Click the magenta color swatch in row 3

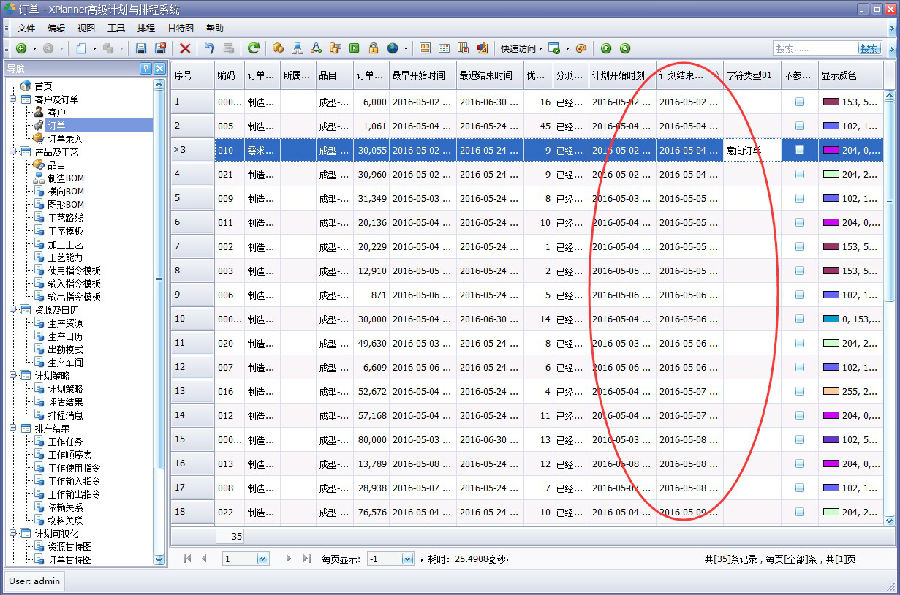tap(831, 150)
